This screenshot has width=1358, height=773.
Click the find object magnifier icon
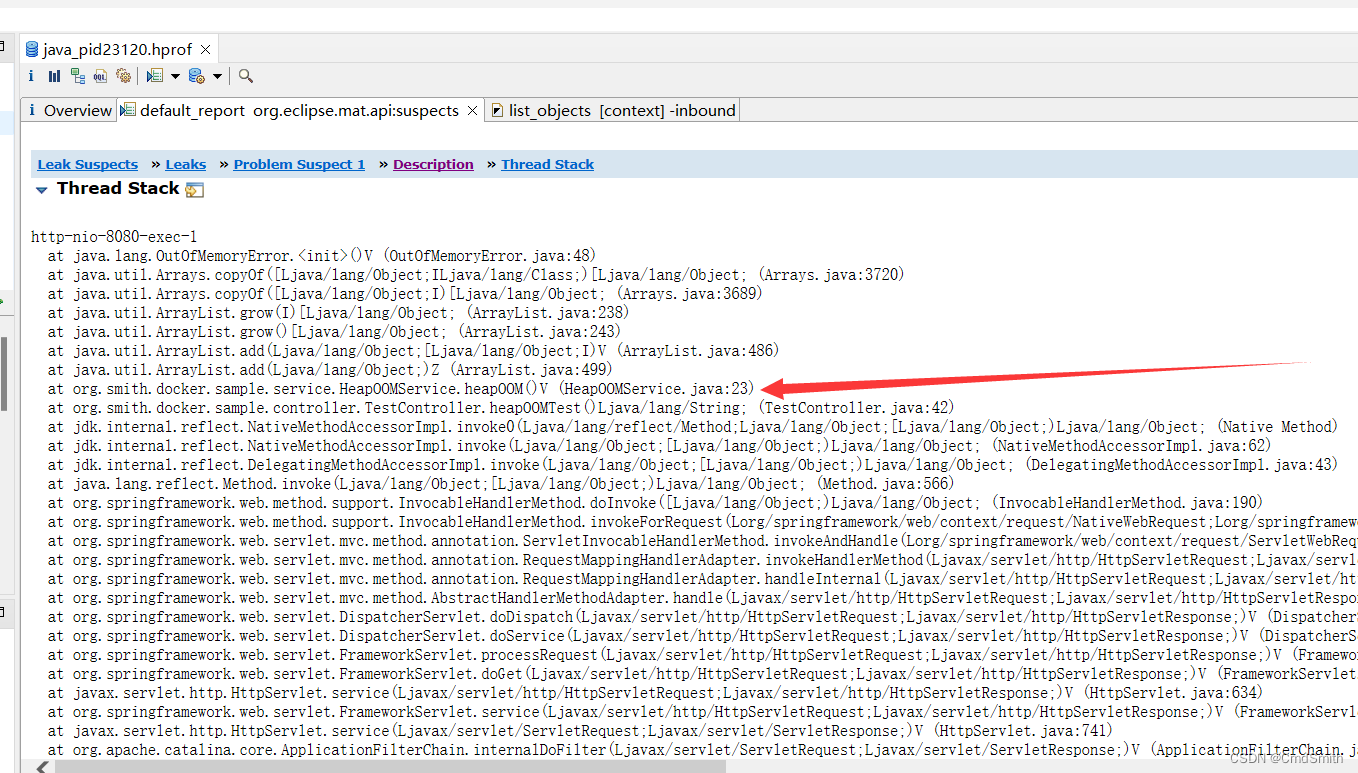pyautogui.click(x=246, y=76)
